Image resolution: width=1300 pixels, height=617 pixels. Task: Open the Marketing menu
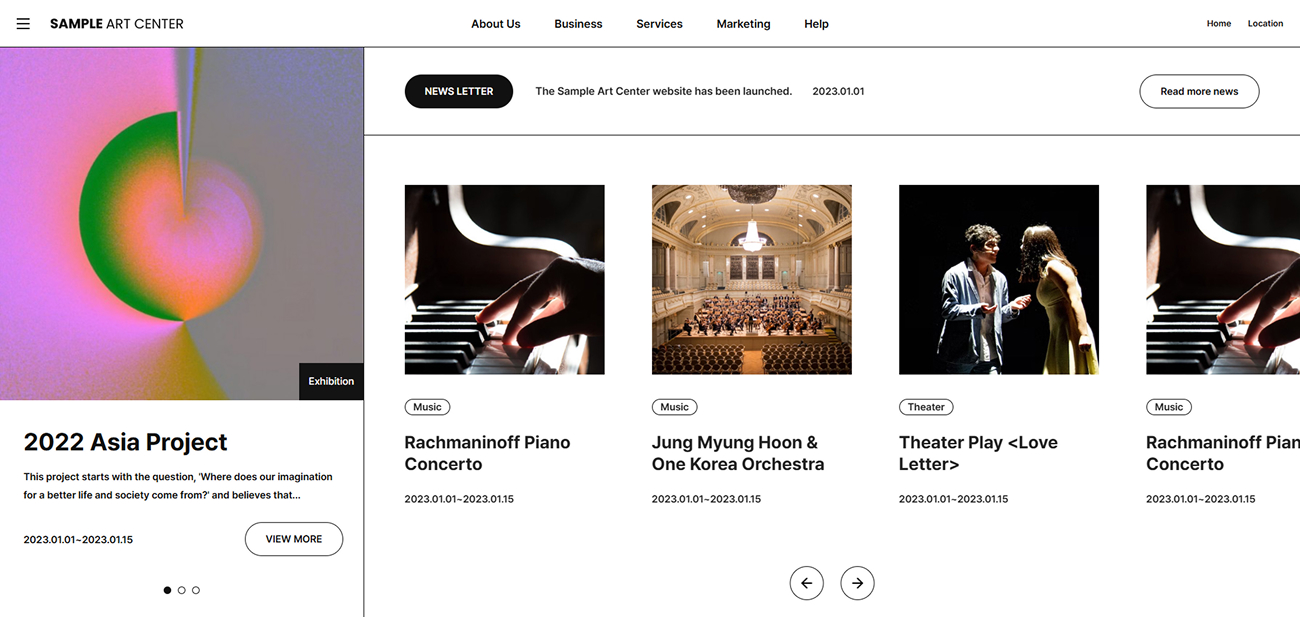point(743,23)
